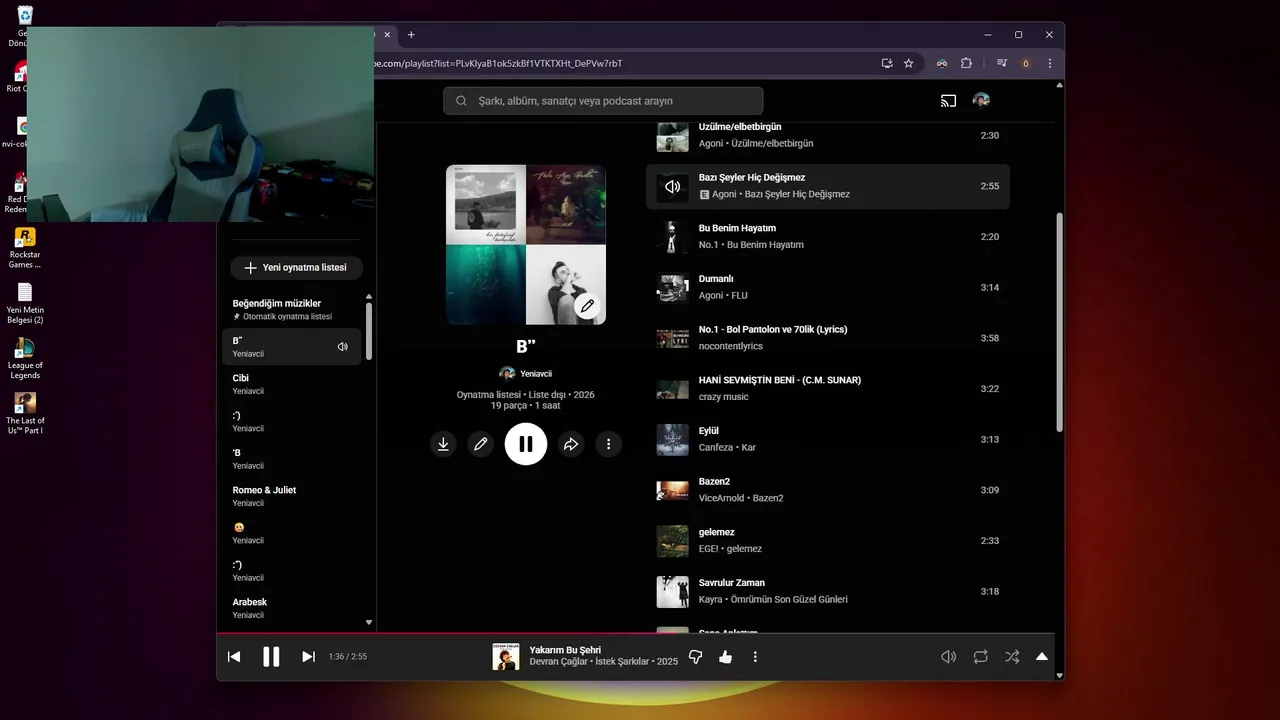Open playlist more options three-dot menu

[608, 444]
